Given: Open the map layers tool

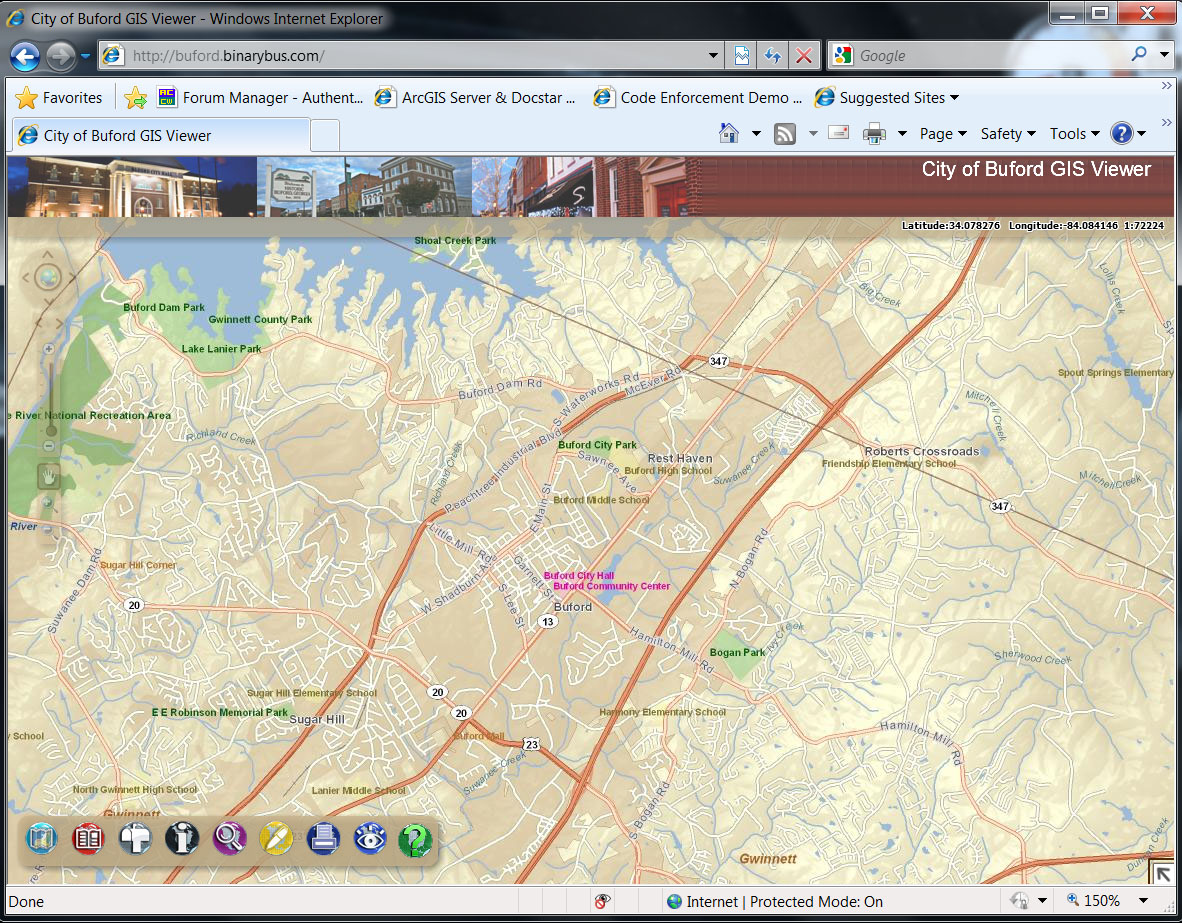Looking at the screenshot, I should pyautogui.click(x=42, y=840).
